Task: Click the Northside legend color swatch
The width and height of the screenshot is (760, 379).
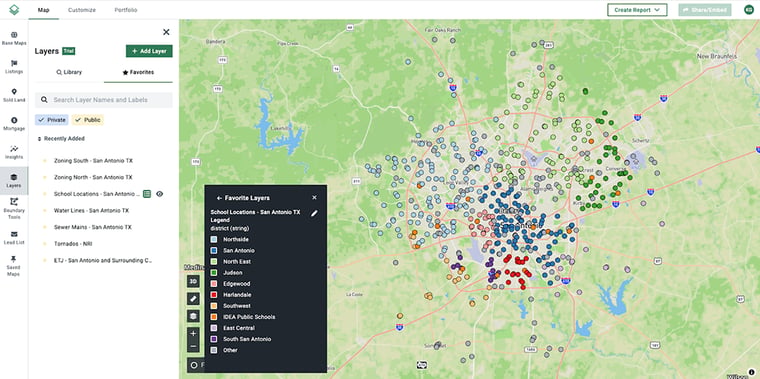Action: tap(214, 239)
